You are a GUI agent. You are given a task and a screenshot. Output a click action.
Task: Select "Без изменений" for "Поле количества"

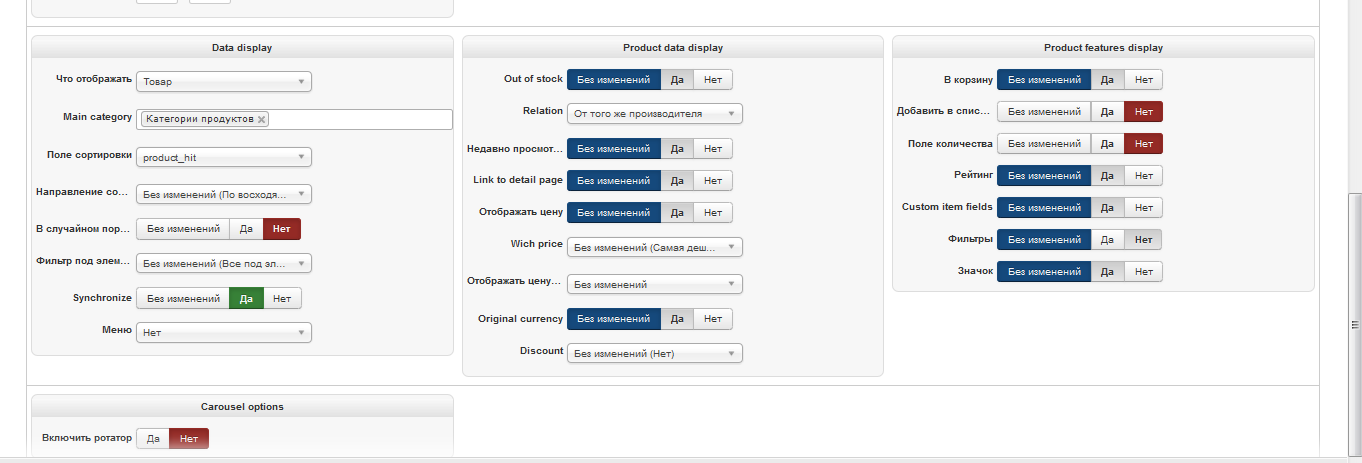pos(1043,144)
